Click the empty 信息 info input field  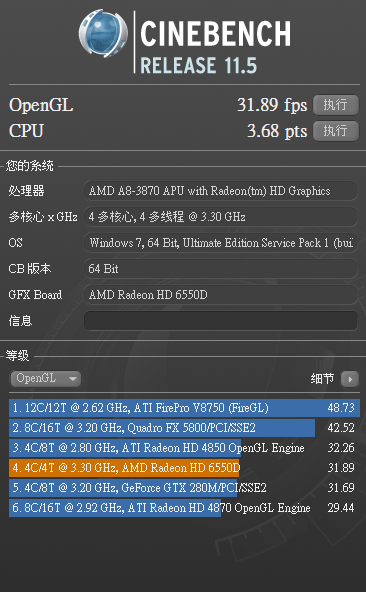click(221, 321)
